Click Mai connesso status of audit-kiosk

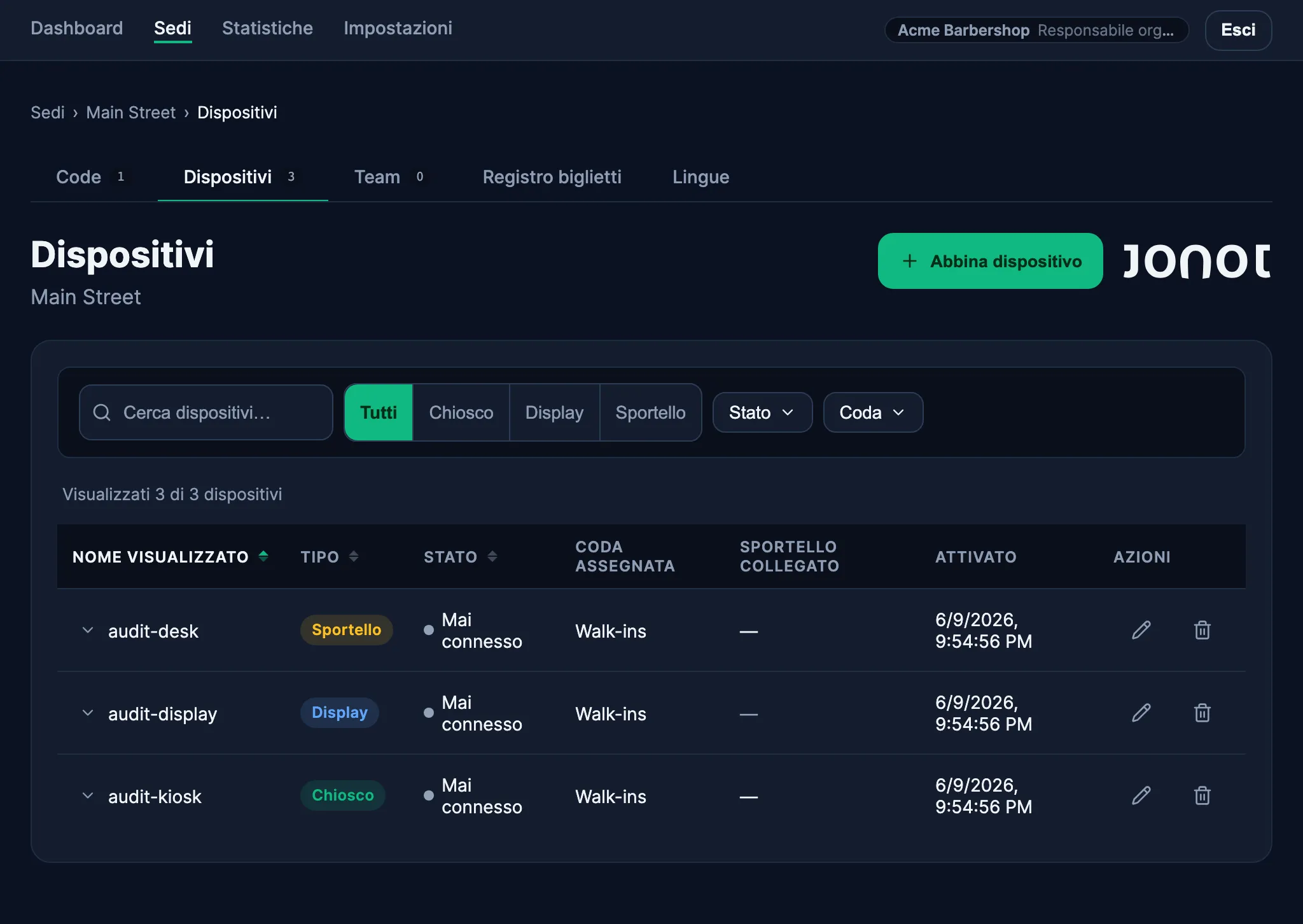pos(473,796)
